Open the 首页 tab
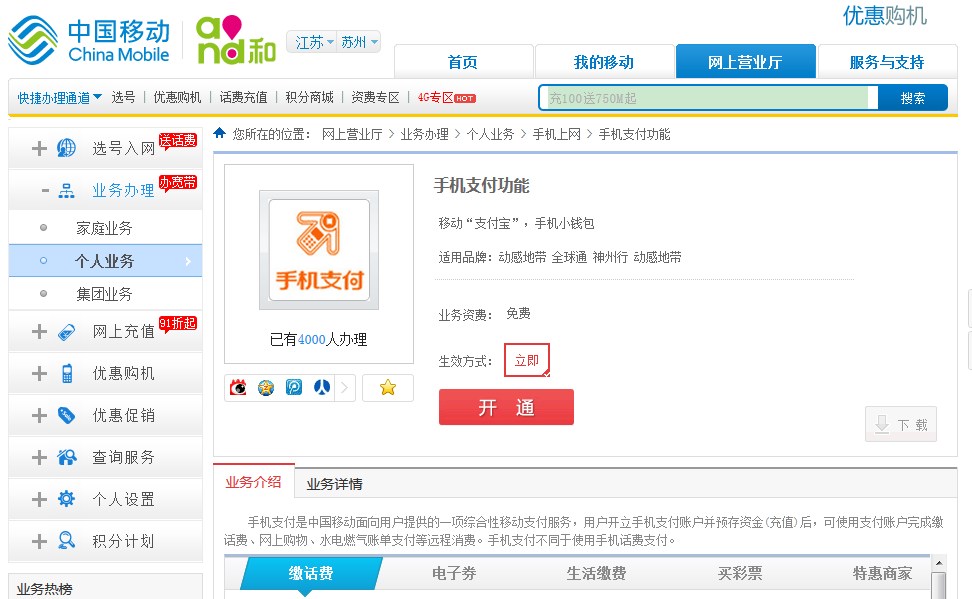This screenshot has height=599, width=972. [x=463, y=62]
